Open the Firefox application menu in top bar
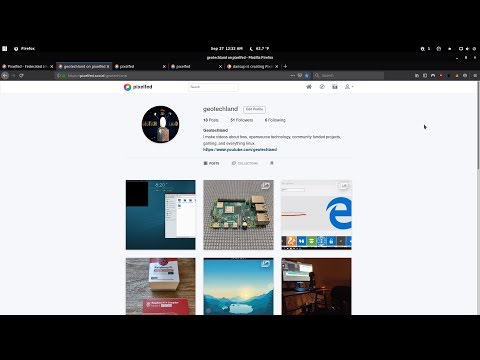 [24, 49]
